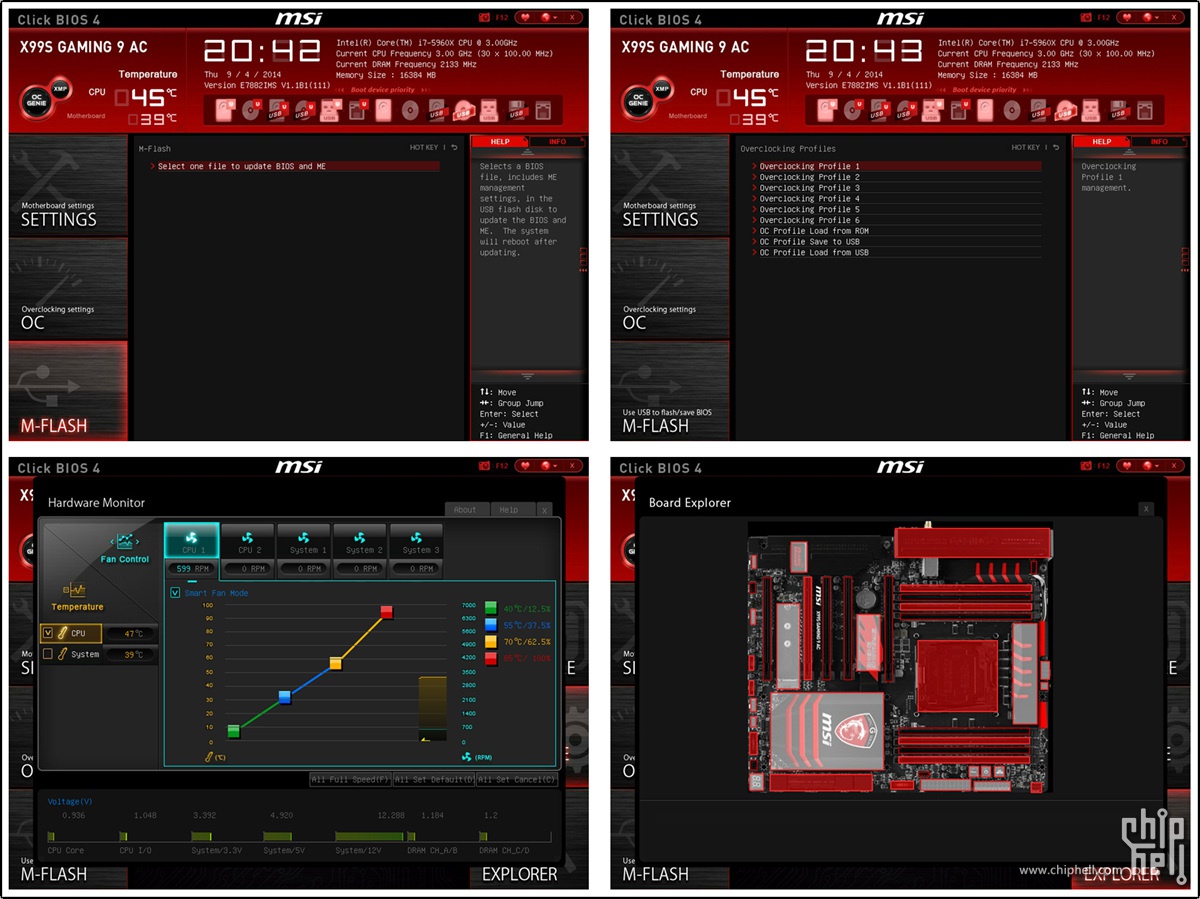Click back arrow beside HOT KEY on Overclocking Profiles page
1200x899 pixels.
click(x=1056, y=148)
